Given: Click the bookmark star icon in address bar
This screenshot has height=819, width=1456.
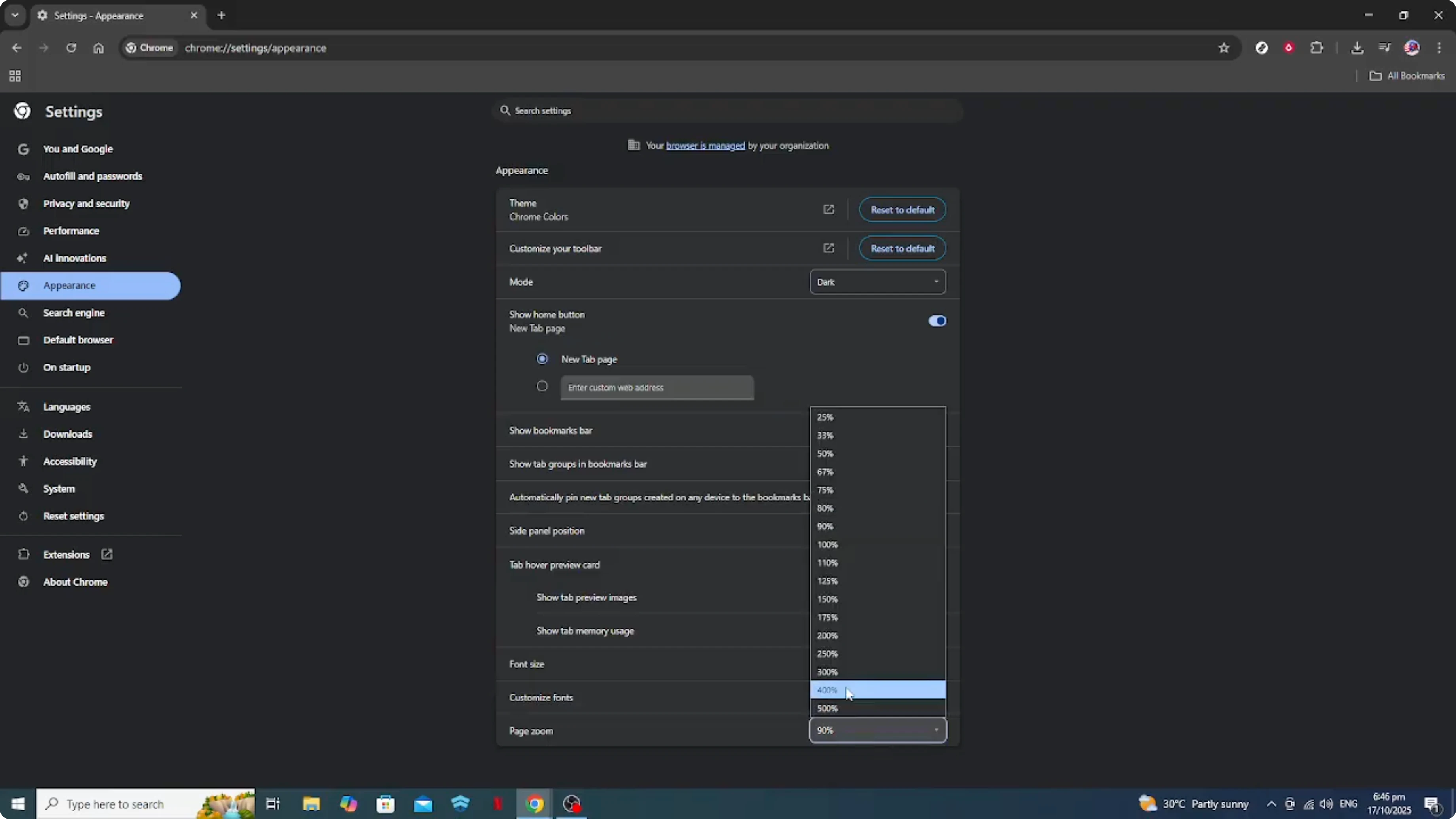Looking at the screenshot, I should tap(1224, 48).
